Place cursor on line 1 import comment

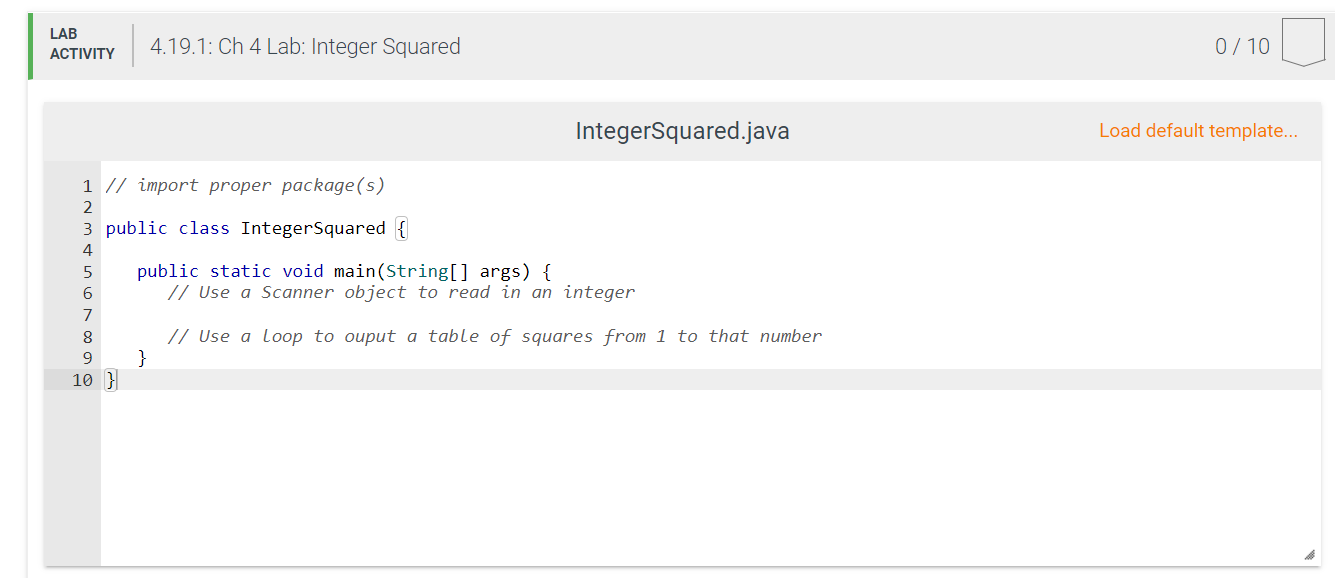click(244, 185)
